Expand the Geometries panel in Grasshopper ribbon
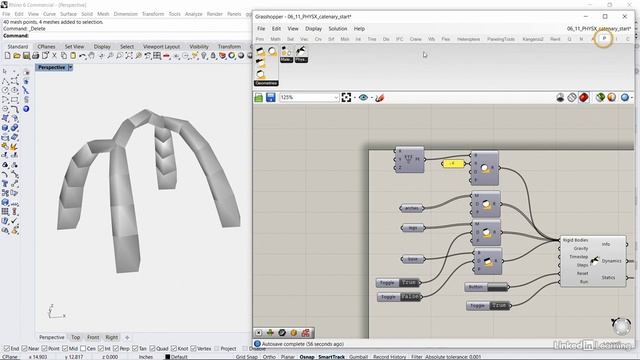The width and height of the screenshot is (640, 360). coord(266,83)
